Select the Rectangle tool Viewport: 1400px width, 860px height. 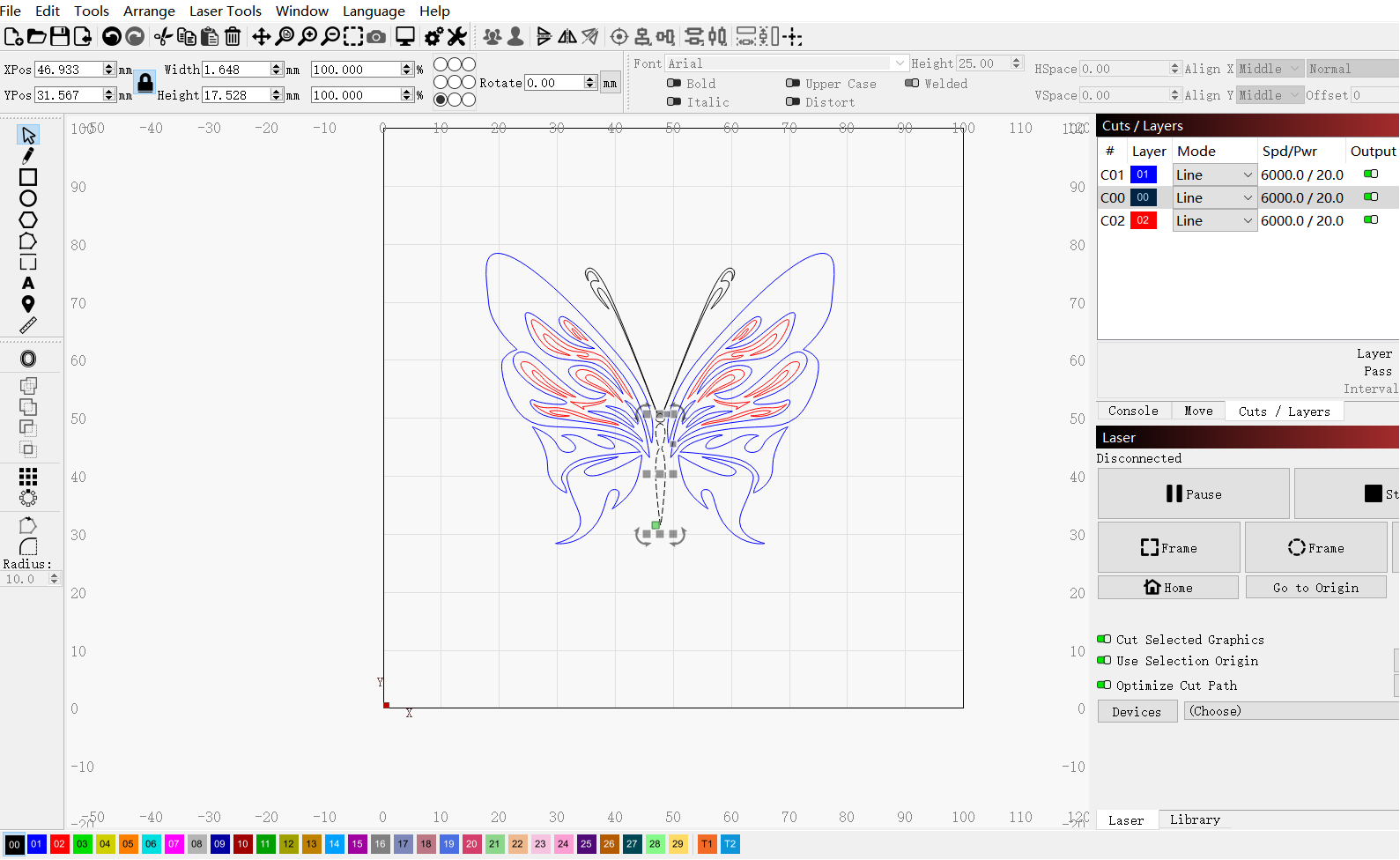tap(28, 177)
